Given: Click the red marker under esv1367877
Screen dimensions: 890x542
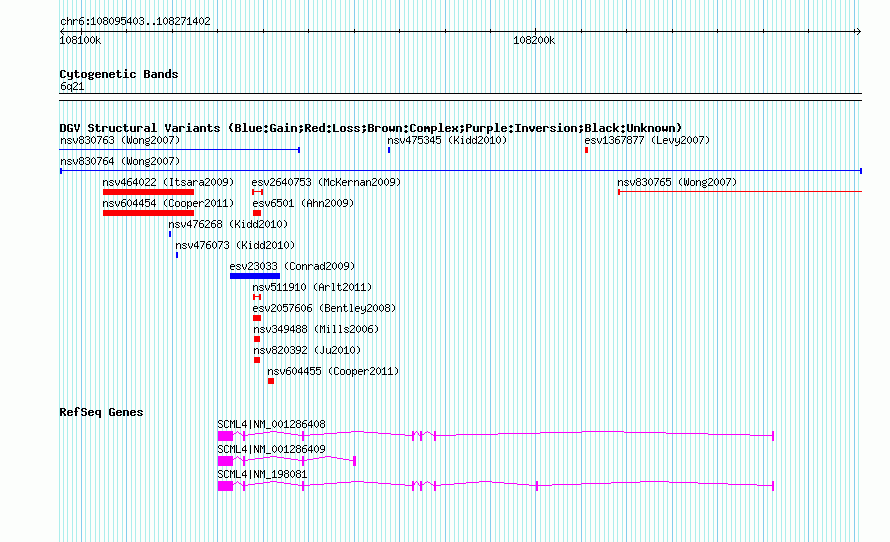Looking at the screenshot, I should pyautogui.click(x=586, y=150).
